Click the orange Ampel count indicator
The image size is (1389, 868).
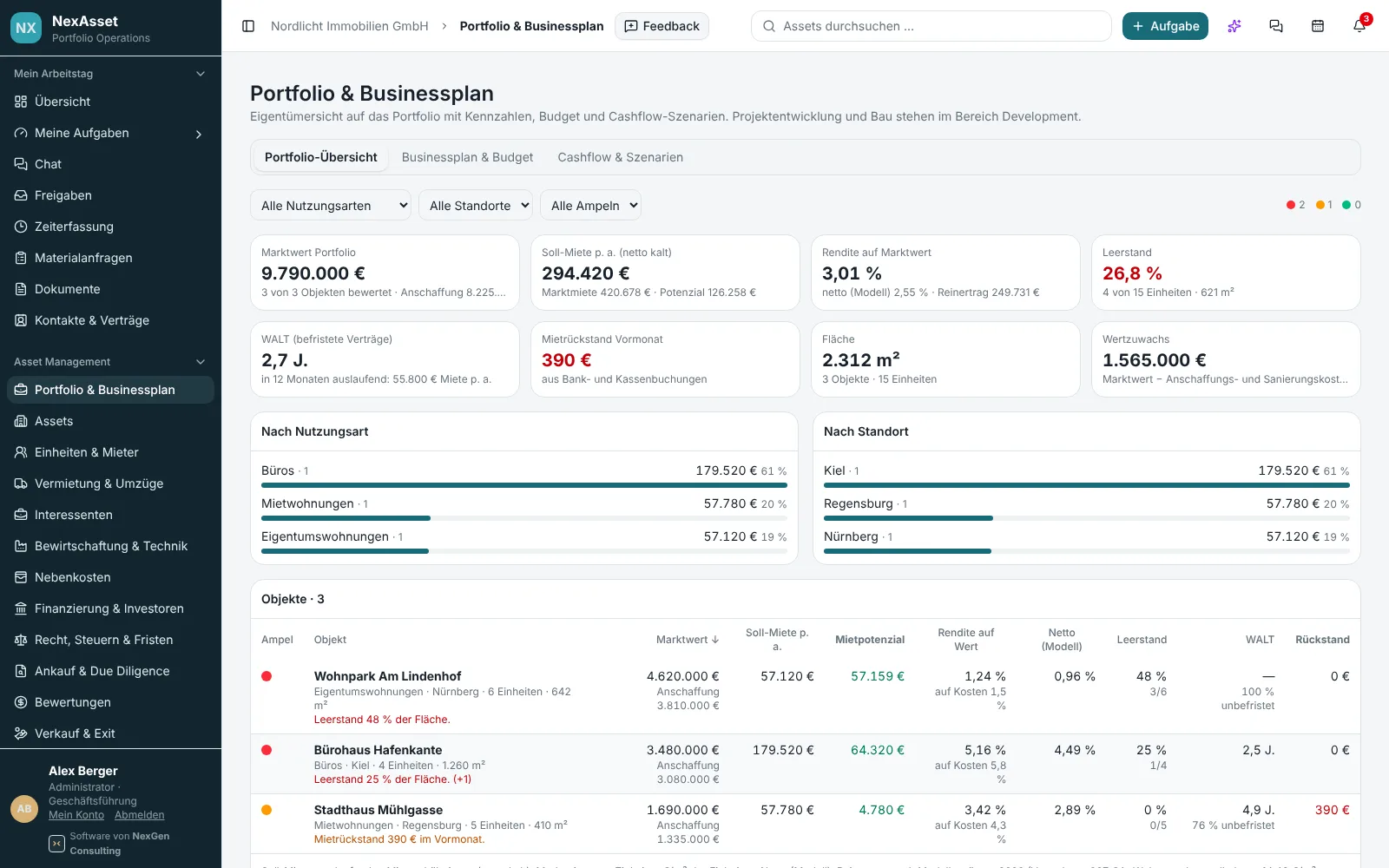(x=1324, y=205)
